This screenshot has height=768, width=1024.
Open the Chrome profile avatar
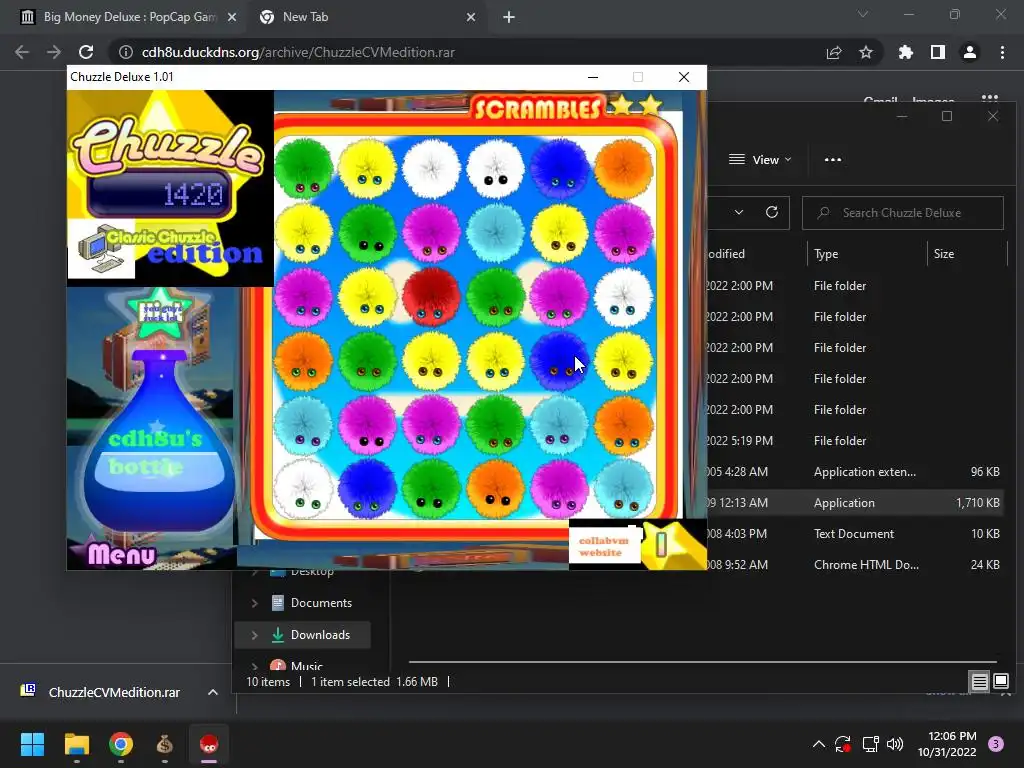pos(970,52)
